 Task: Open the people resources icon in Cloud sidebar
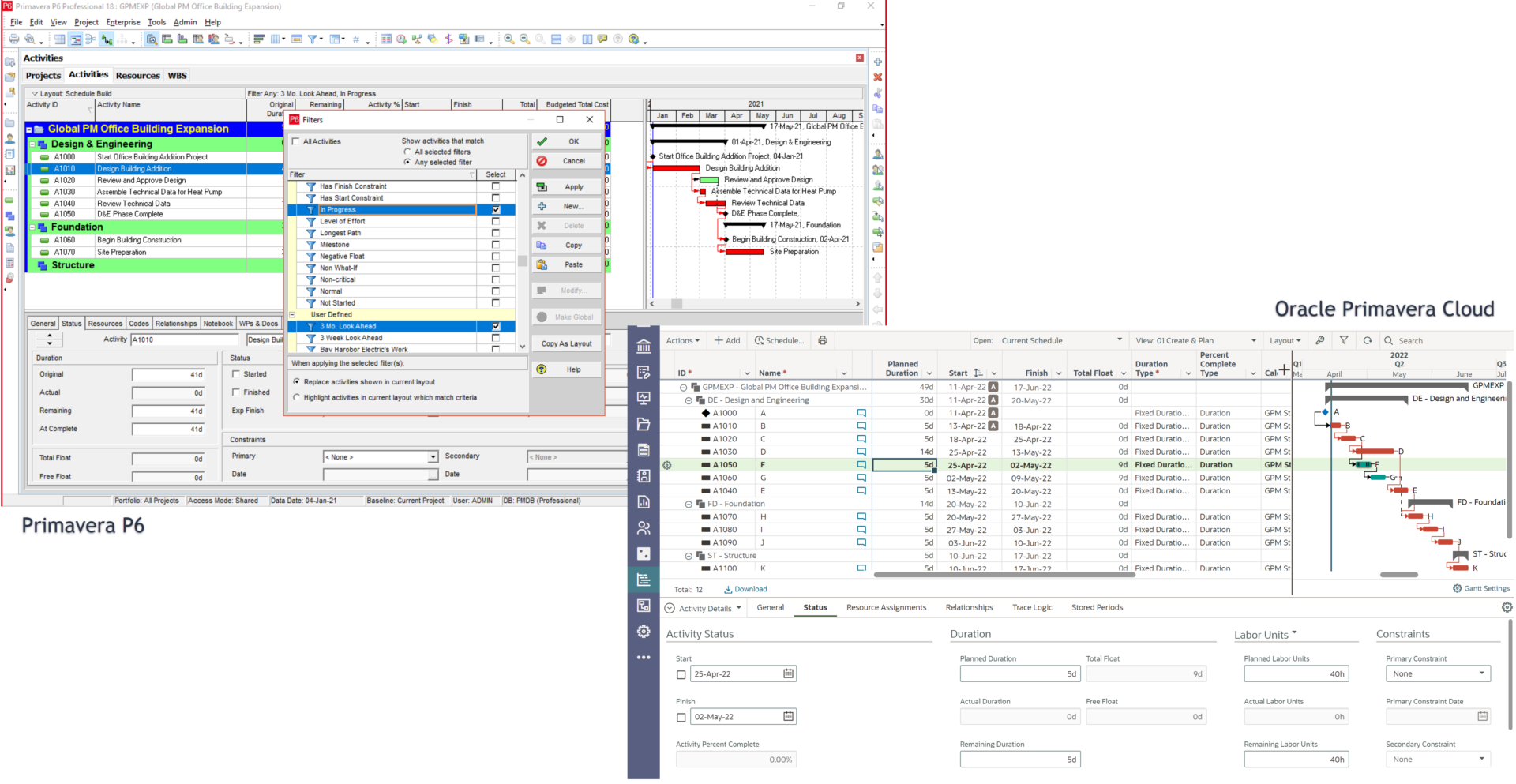644,527
